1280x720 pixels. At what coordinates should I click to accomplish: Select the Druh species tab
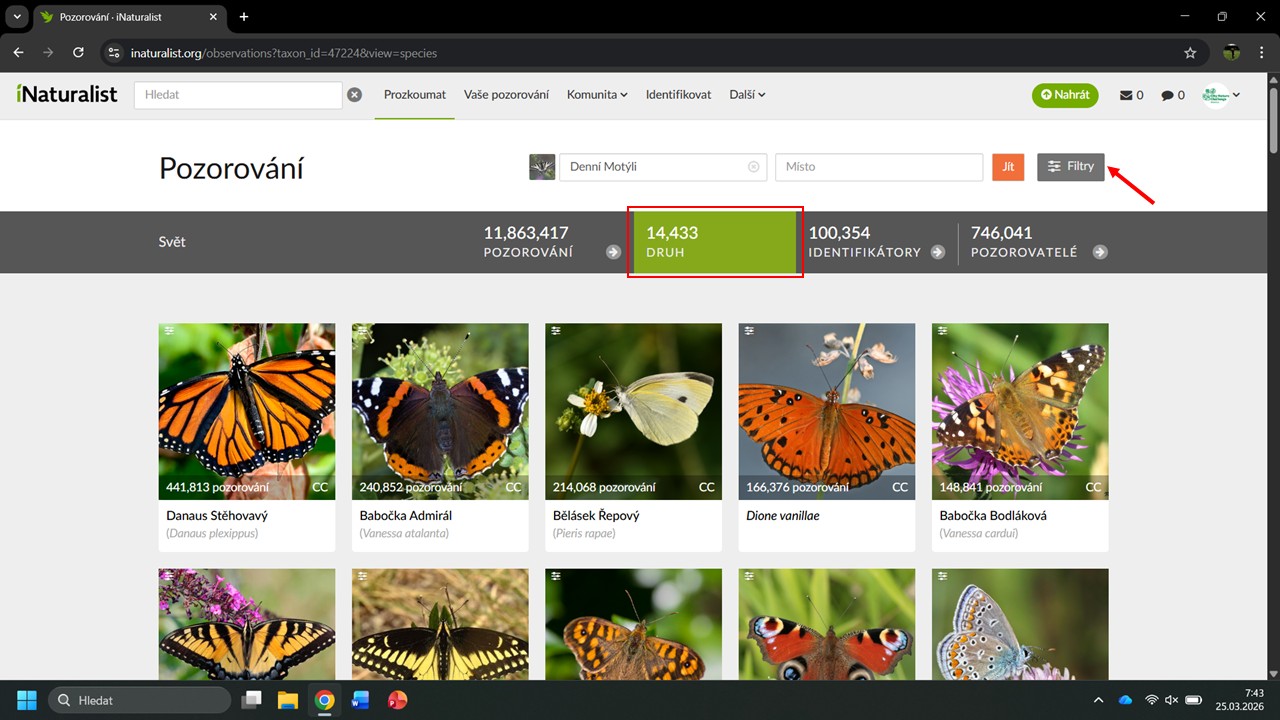click(x=714, y=242)
